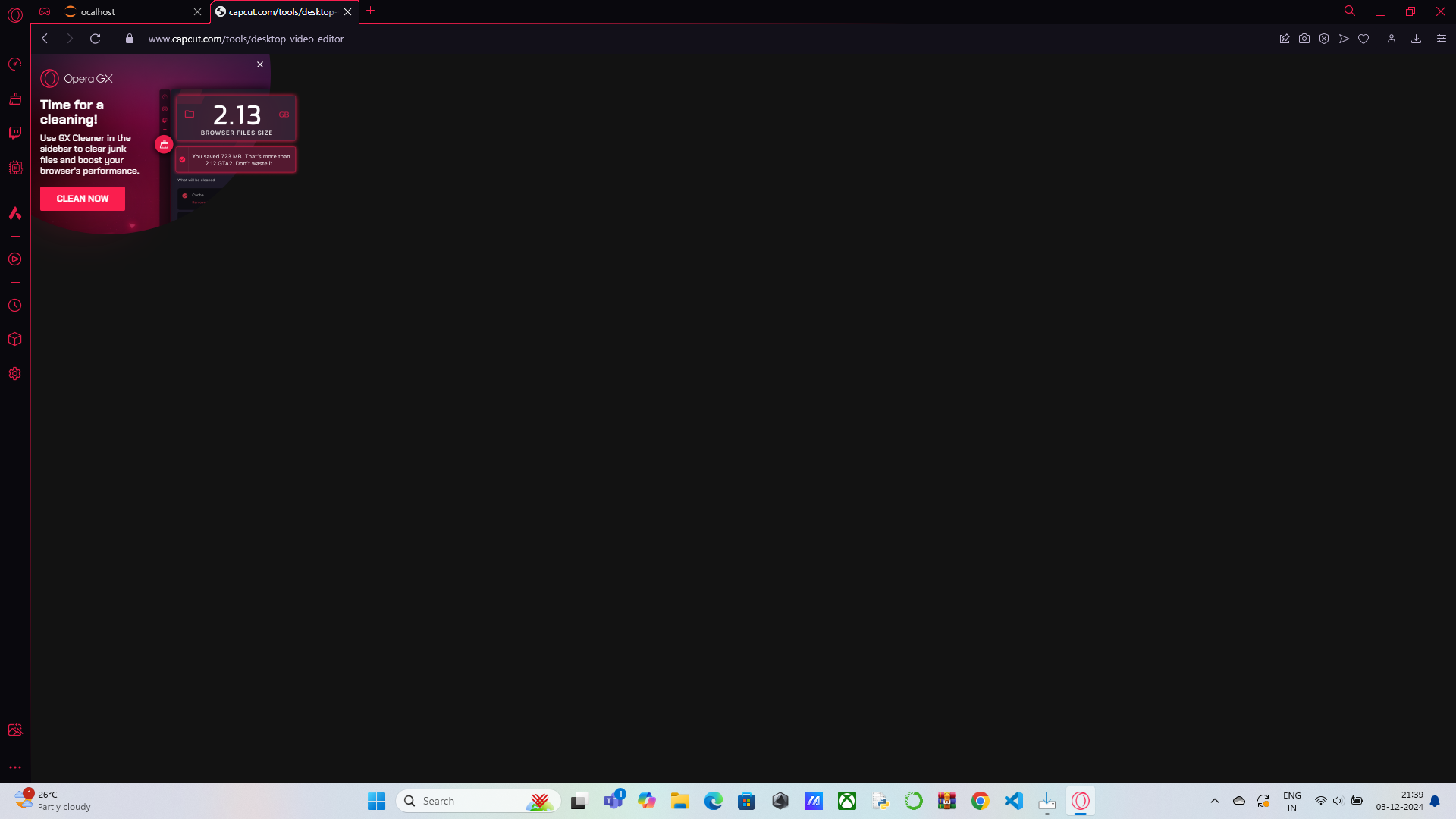Expand sidebar three-dots more options
This screenshot has height=819, width=1456.
pos(15,767)
